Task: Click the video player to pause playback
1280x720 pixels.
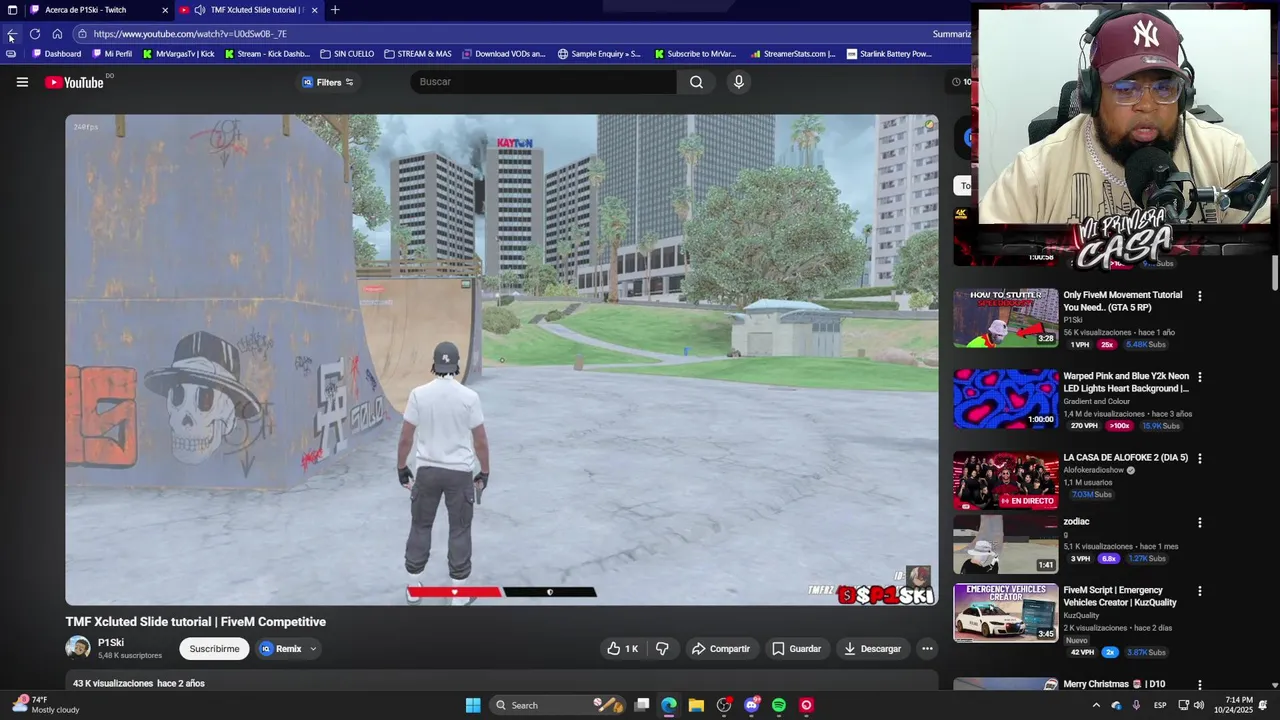Action: 502,360
